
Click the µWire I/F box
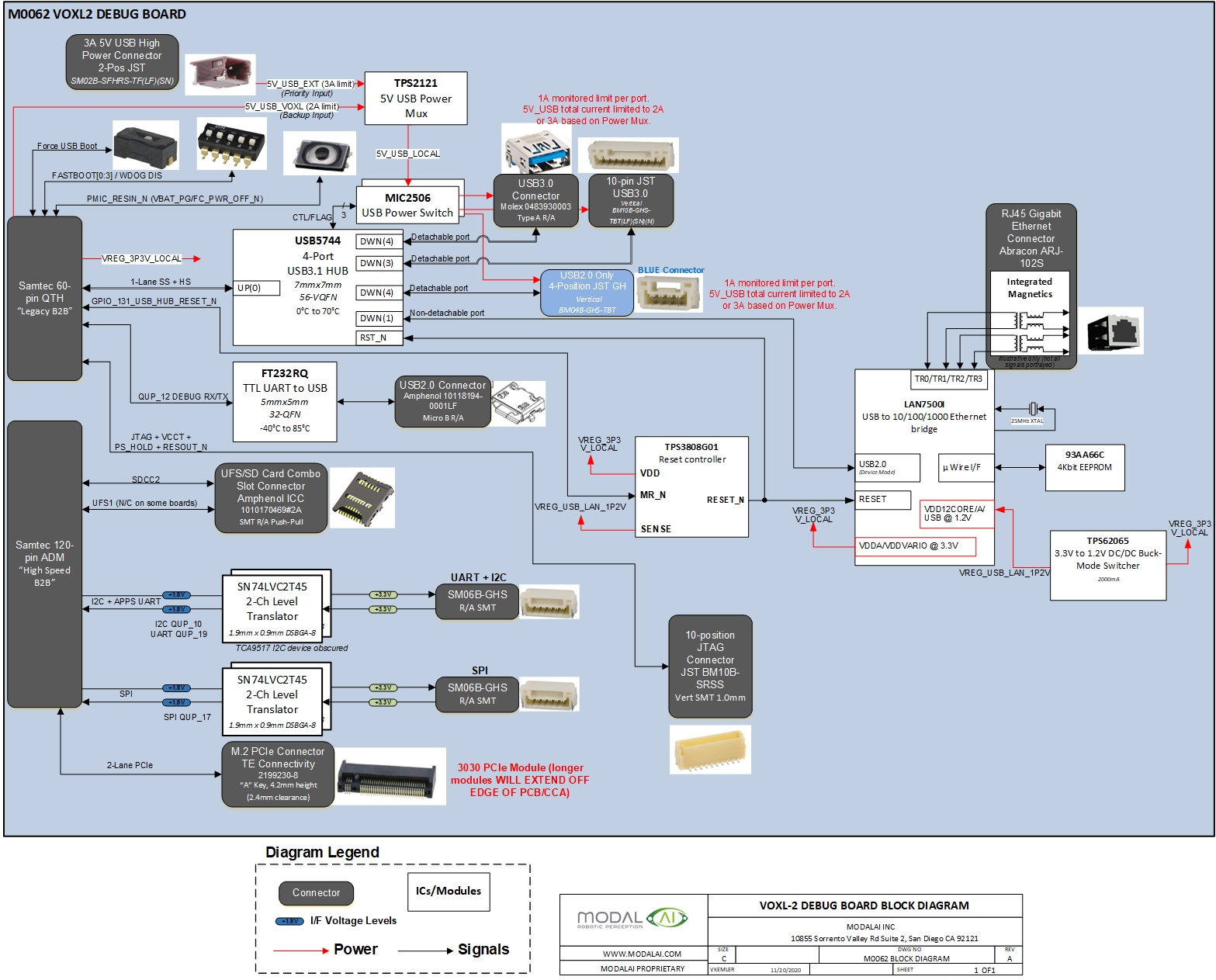click(x=966, y=468)
